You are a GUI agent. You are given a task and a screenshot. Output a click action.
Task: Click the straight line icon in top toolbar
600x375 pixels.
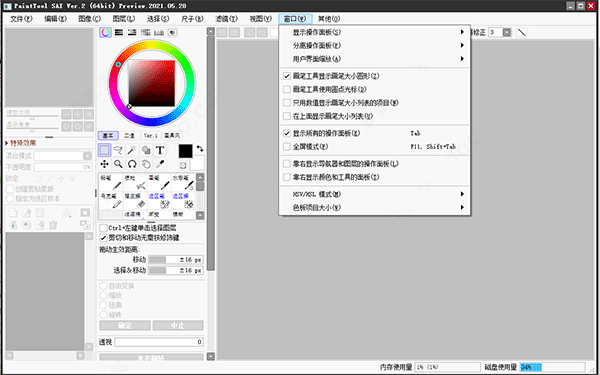(522, 33)
